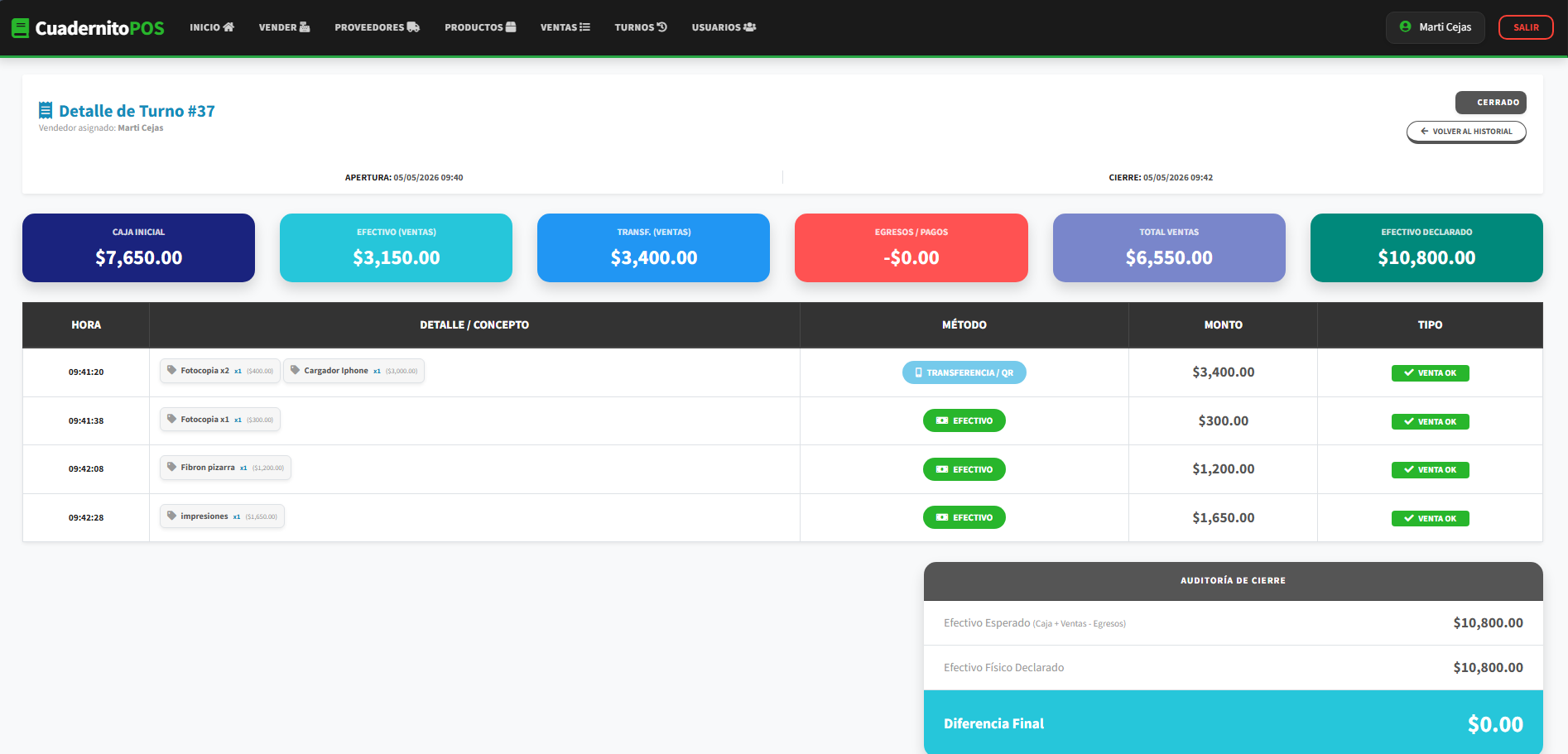Image resolution: width=1568 pixels, height=754 pixels.
Task: Click the home icon next to INICIO
Action: [228, 26]
